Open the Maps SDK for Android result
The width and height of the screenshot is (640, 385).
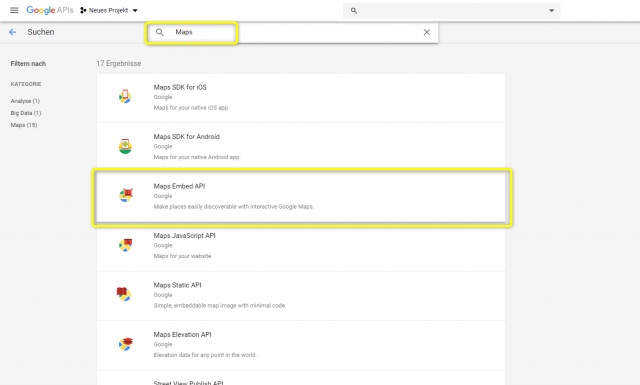click(x=301, y=147)
